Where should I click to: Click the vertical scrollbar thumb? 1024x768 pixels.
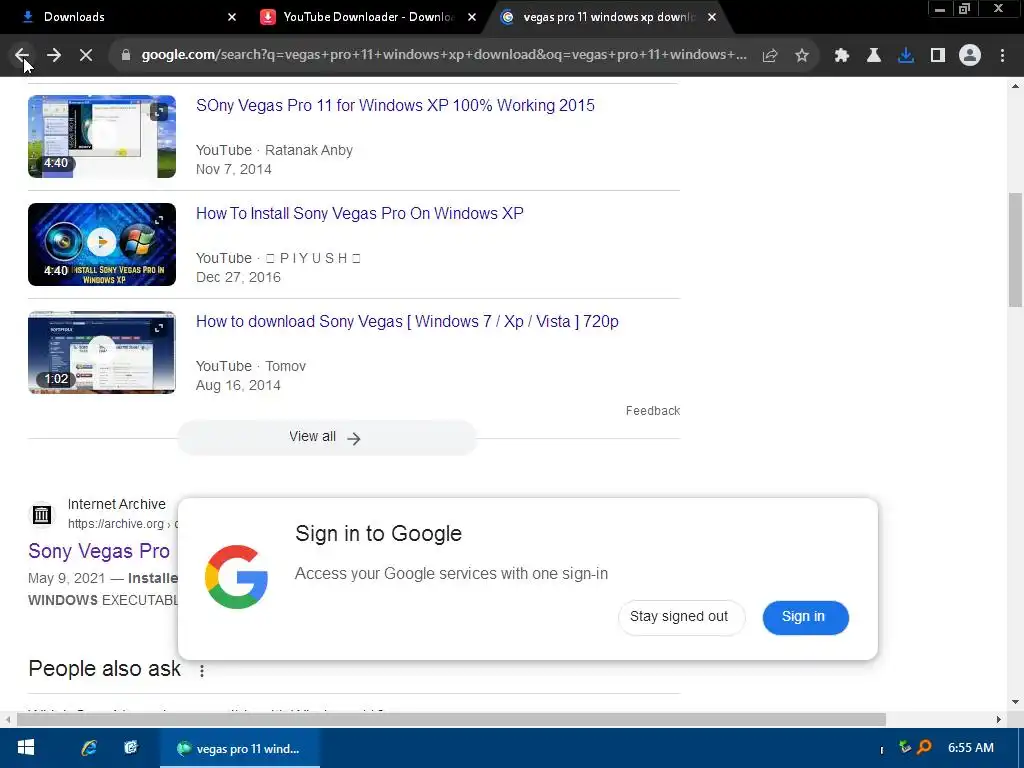pos(1015,249)
